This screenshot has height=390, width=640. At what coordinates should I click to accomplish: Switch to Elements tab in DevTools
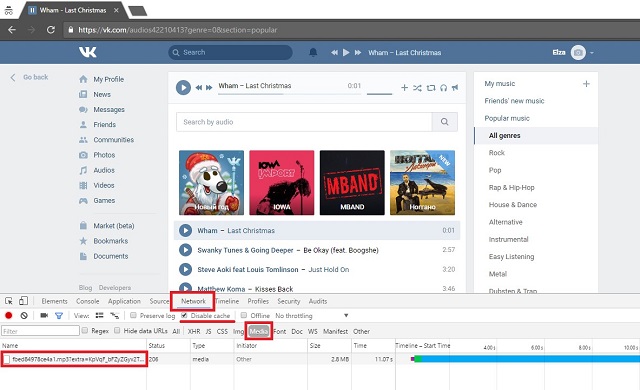(x=54, y=301)
